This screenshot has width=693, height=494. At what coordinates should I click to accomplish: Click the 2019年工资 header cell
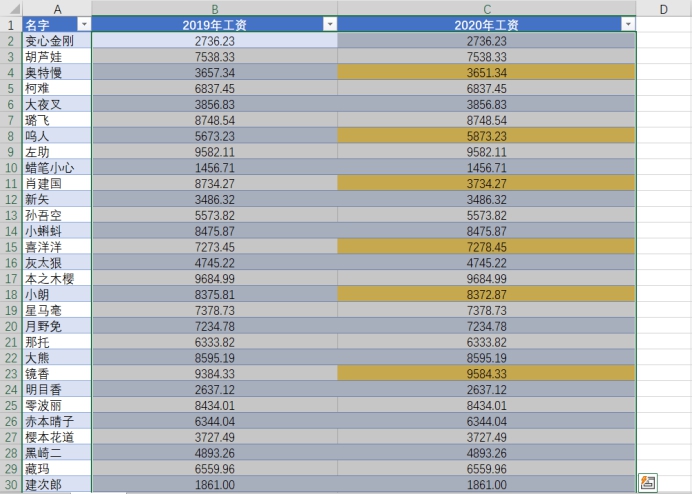click(x=215, y=25)
